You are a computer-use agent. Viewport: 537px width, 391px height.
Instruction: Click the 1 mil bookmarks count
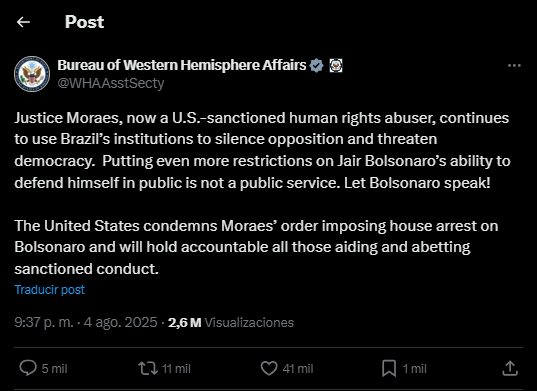414,369
